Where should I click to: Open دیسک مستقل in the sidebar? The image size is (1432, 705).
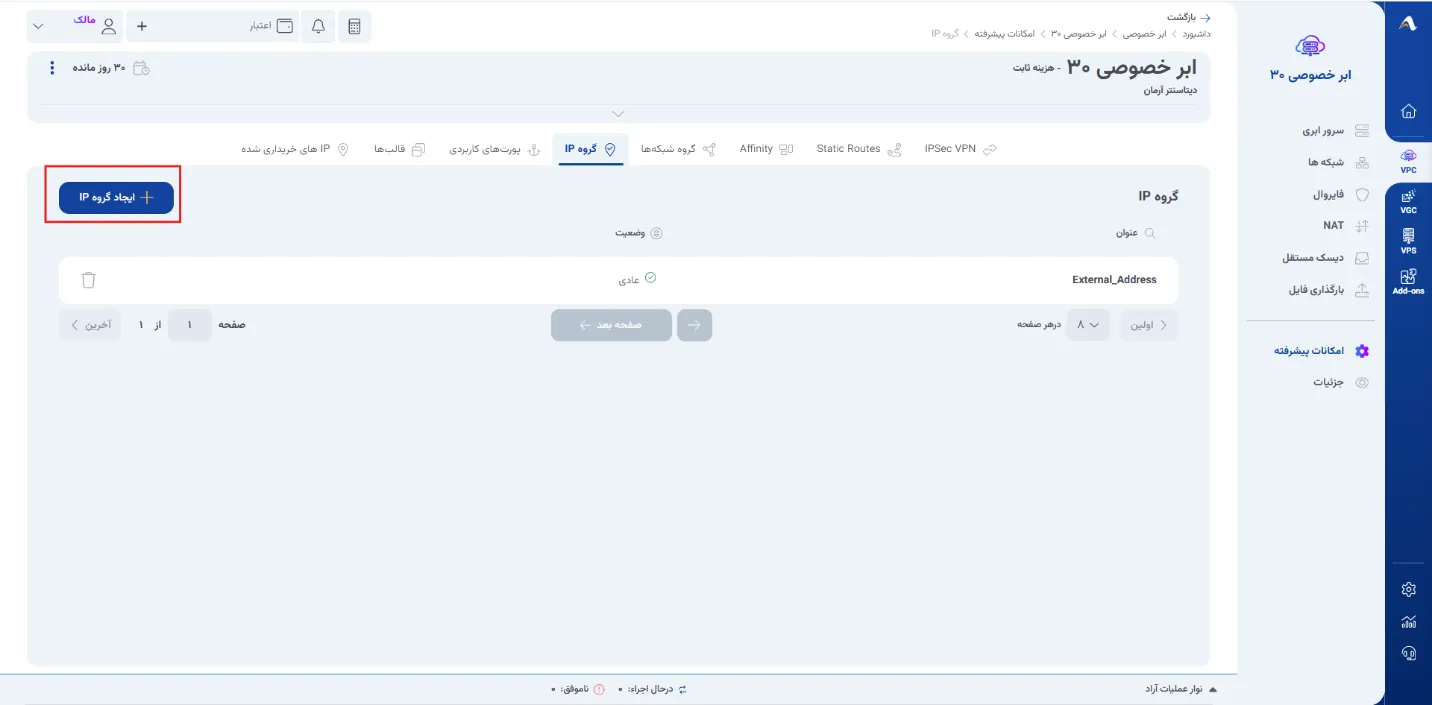[x=1325, y=258]
